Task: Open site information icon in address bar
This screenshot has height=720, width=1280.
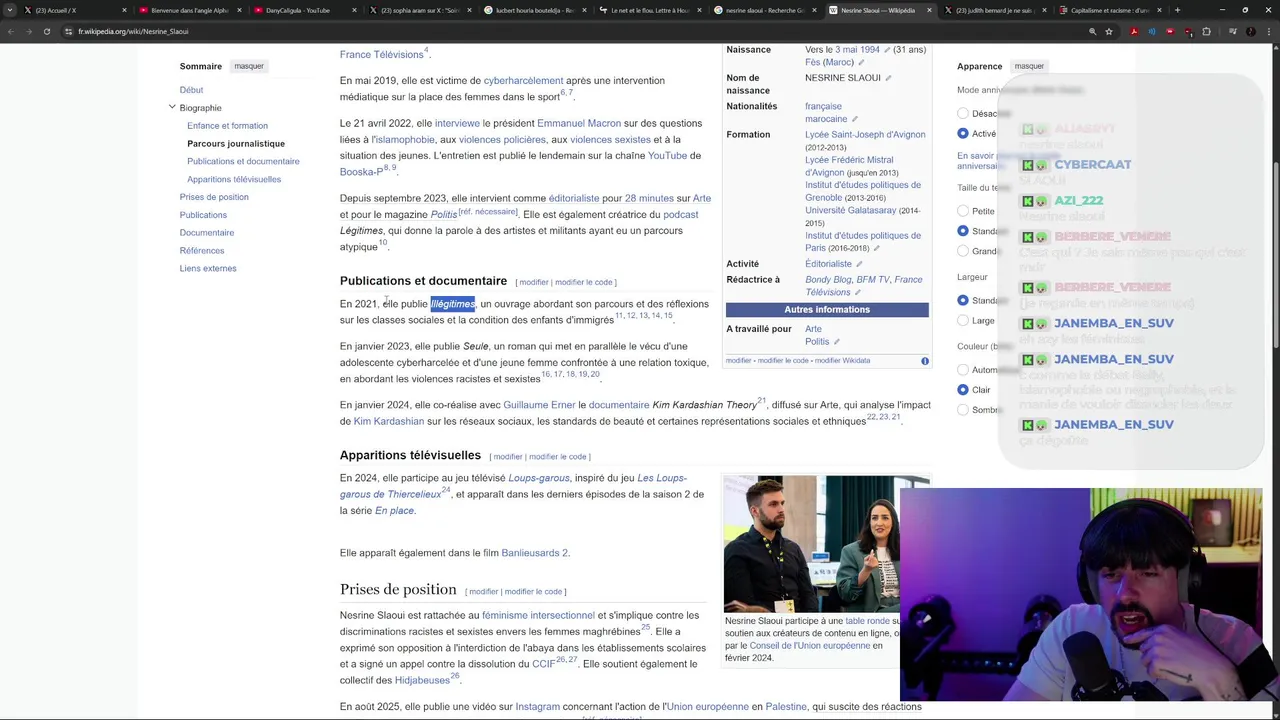Action: (x=68, y=31)
